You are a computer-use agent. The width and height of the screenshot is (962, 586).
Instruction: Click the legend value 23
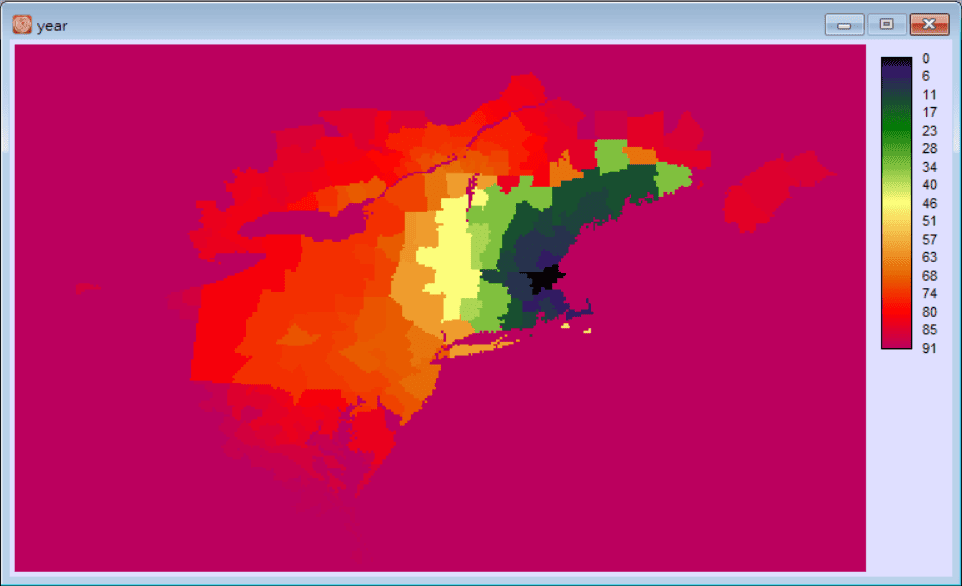coord(929,131)
